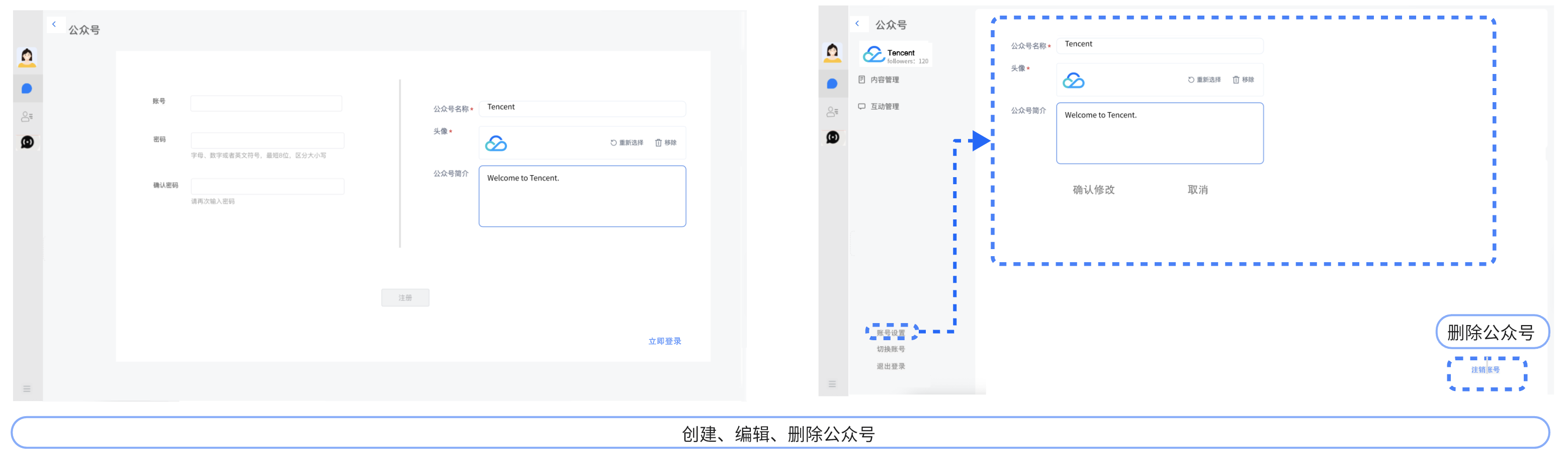Screen dimensions: 1568x467
Task: Focus the 确认密码 field on registration screen
Action: [267, 186]
